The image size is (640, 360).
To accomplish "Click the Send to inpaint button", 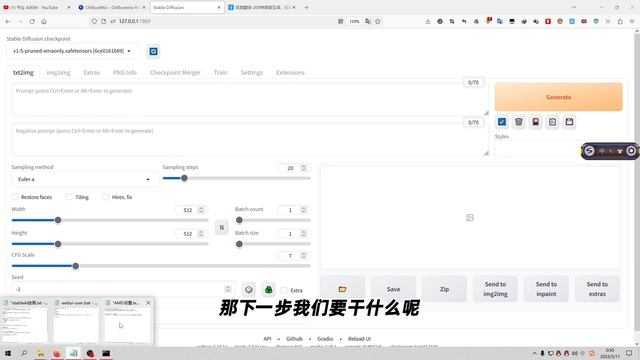I will pos(546,289).
